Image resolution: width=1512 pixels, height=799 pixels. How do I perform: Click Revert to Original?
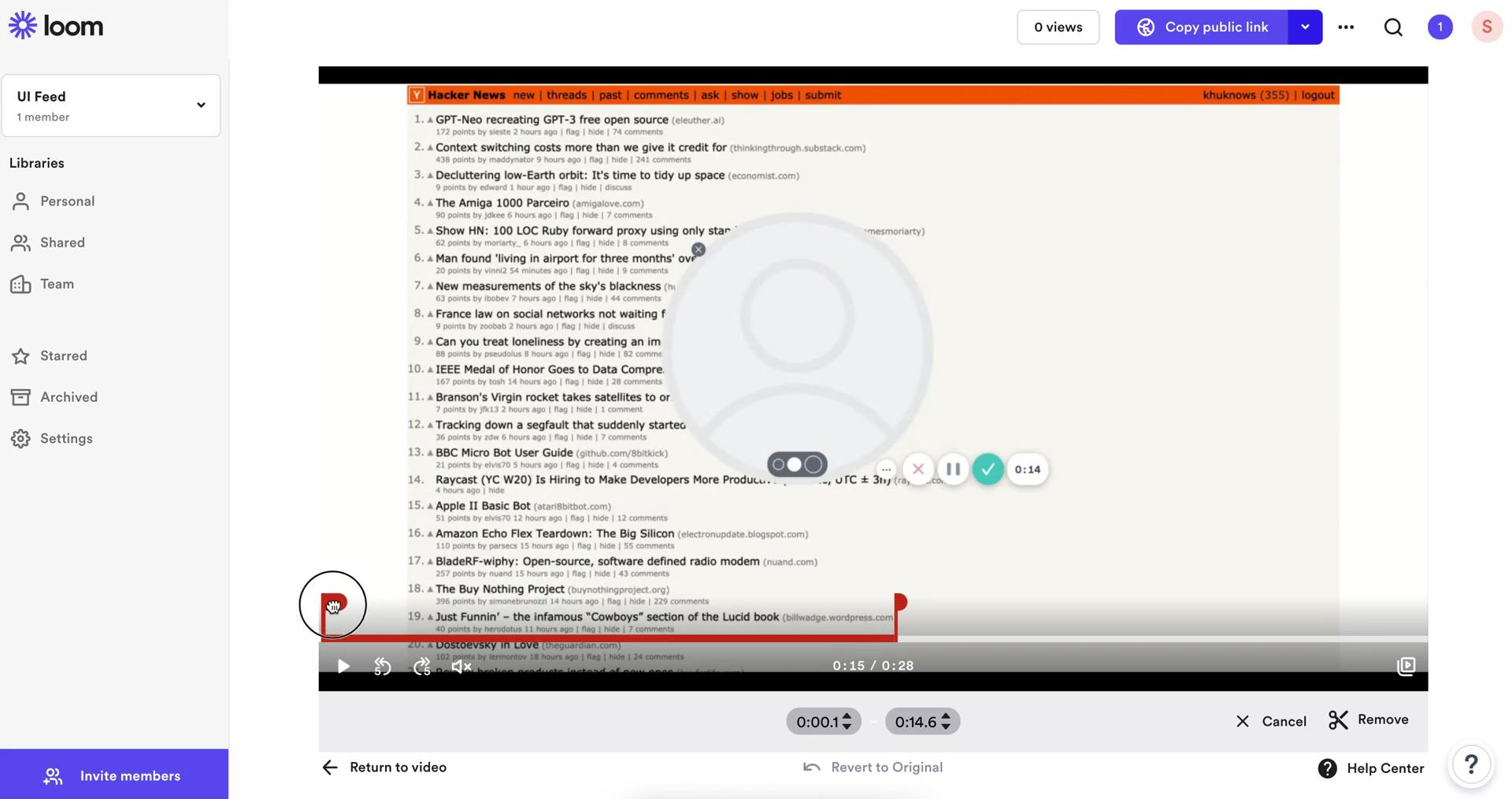(873, 768)
